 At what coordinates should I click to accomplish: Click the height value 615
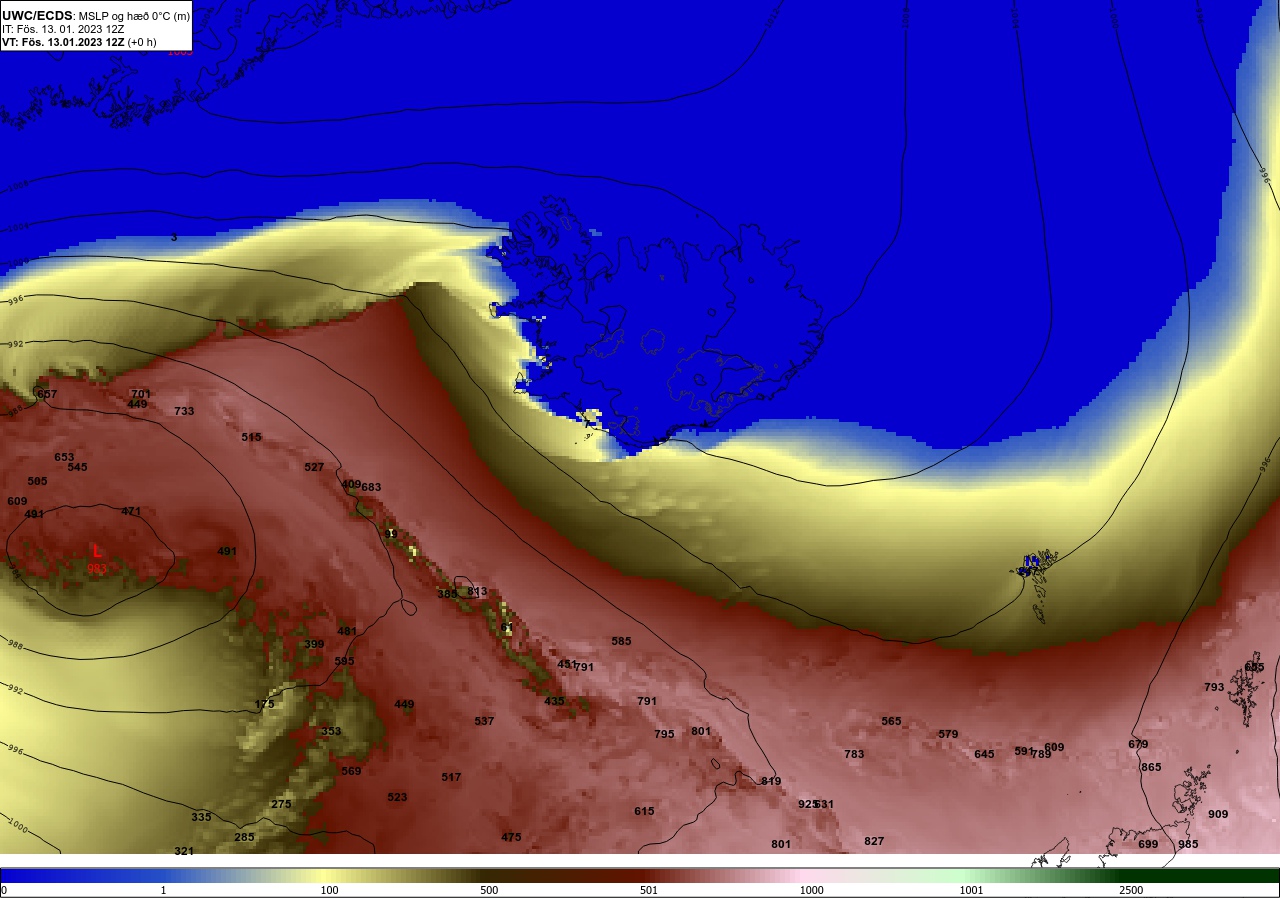point(644,811)
